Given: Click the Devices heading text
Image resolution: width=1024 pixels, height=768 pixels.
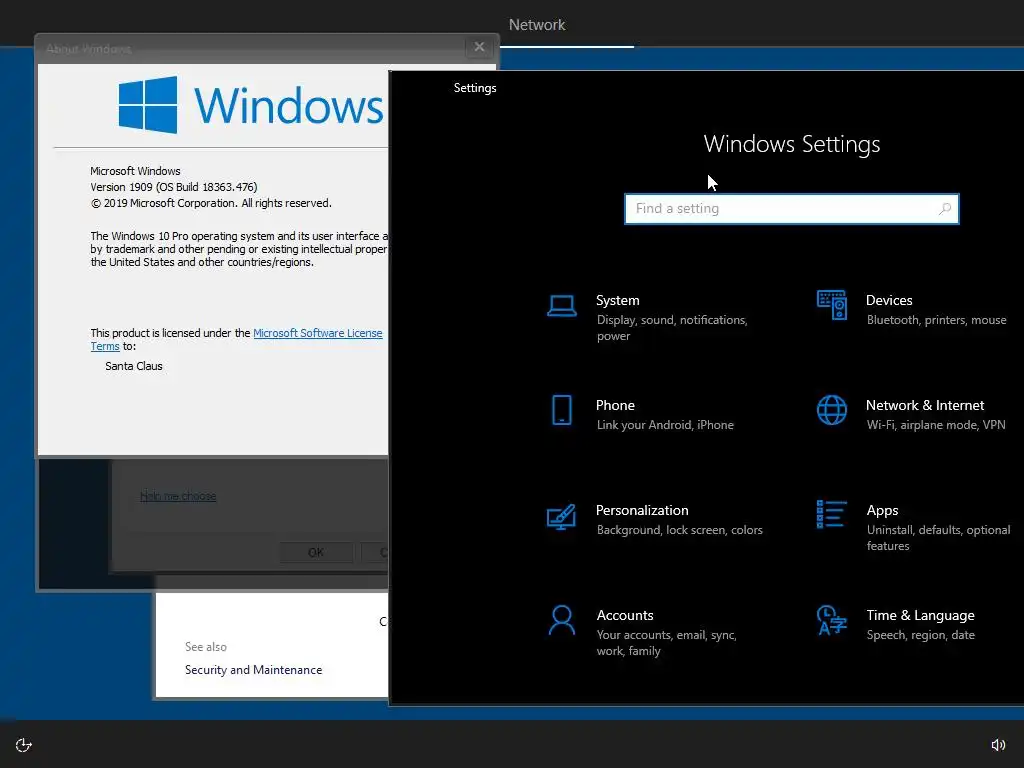Looking at the screenshot, I should (889, 300).
